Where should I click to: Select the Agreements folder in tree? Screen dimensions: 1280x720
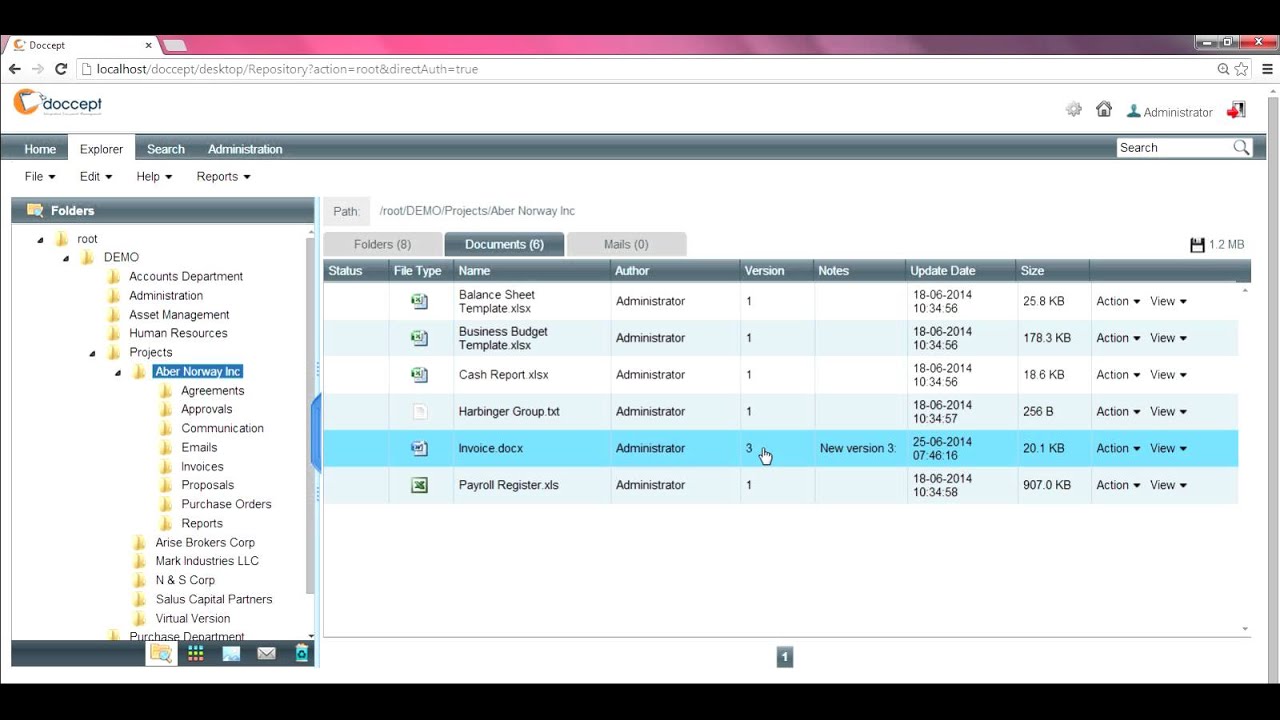point(212,391)
